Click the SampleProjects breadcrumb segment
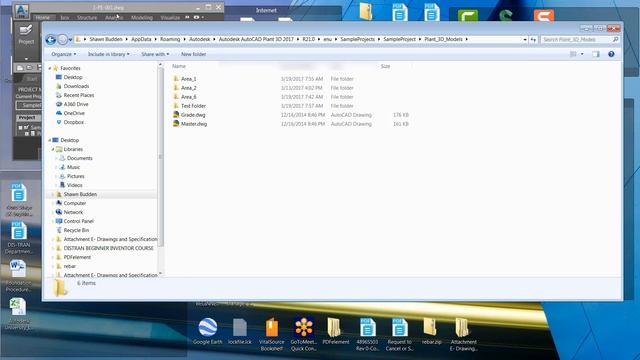The image size is (640, 360). [358, 40]
